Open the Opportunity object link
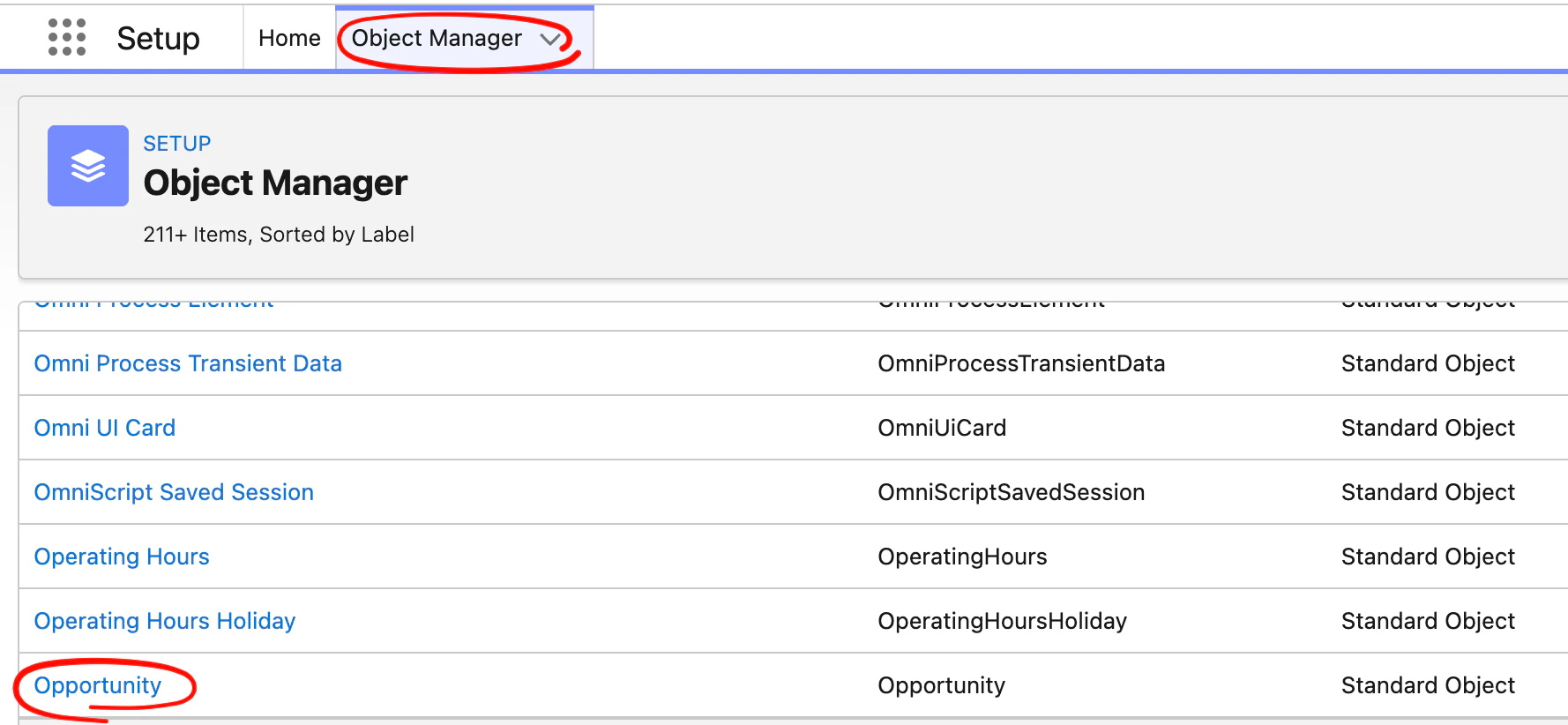The width and height of the screenshot is (1568, 725). click(98, 685)
